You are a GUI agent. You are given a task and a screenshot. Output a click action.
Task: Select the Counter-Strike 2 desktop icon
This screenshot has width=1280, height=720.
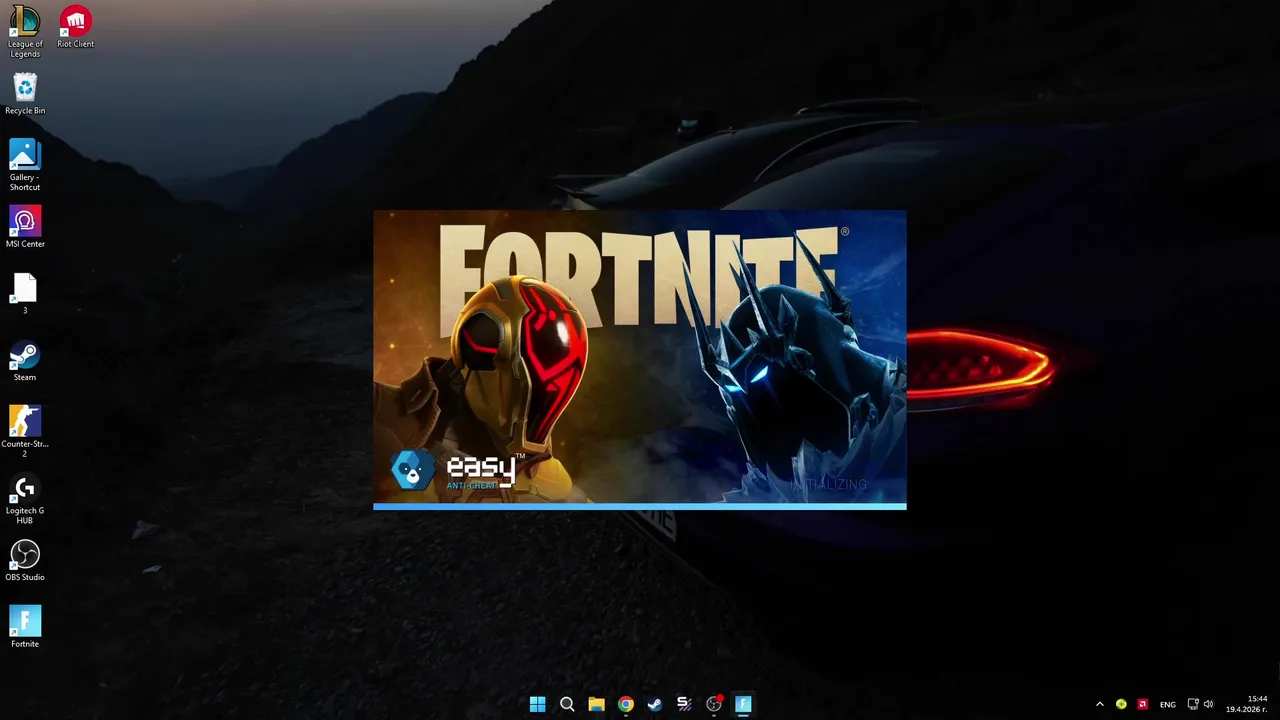[25, 431]
